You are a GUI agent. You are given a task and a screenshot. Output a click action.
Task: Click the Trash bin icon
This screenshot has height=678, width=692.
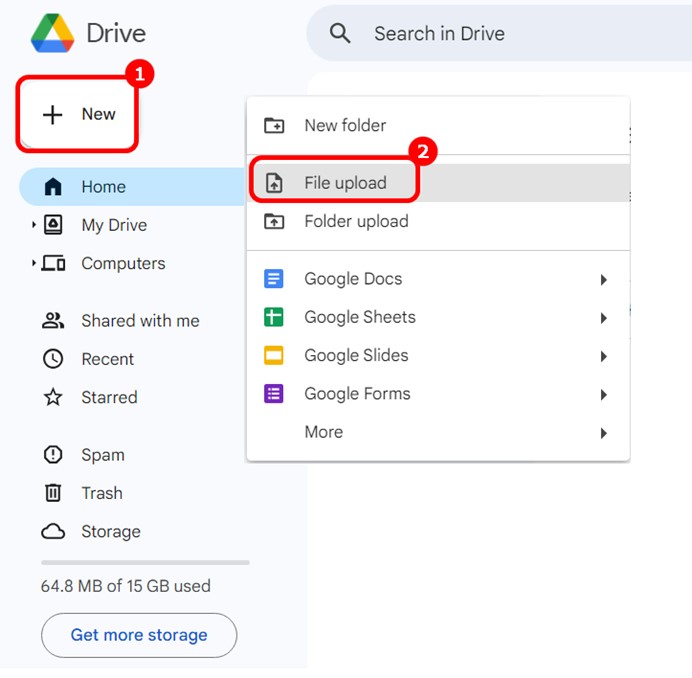(53, 493)
